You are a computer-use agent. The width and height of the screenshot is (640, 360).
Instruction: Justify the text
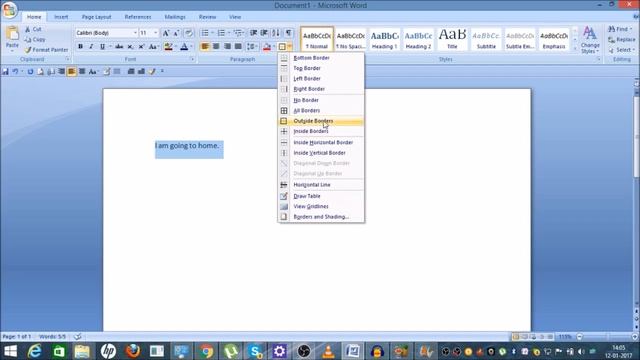tap(238, 47)
